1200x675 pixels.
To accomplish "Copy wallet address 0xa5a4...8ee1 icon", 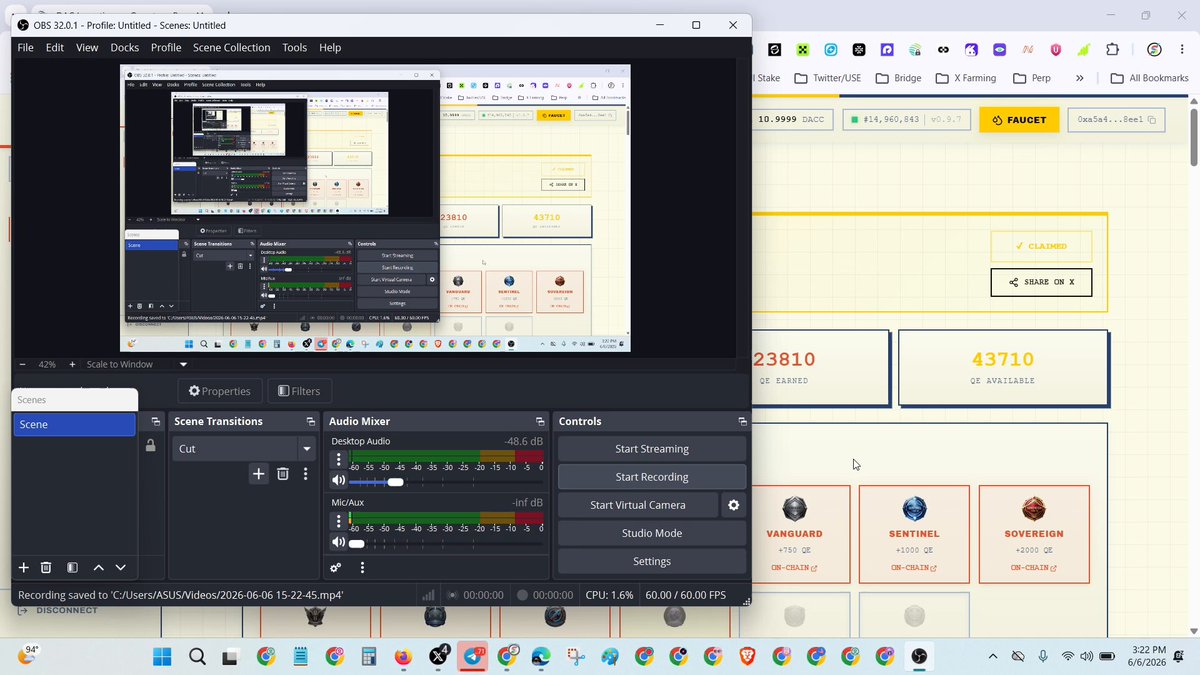I will pyautogui.click(x=1152, y=120).
